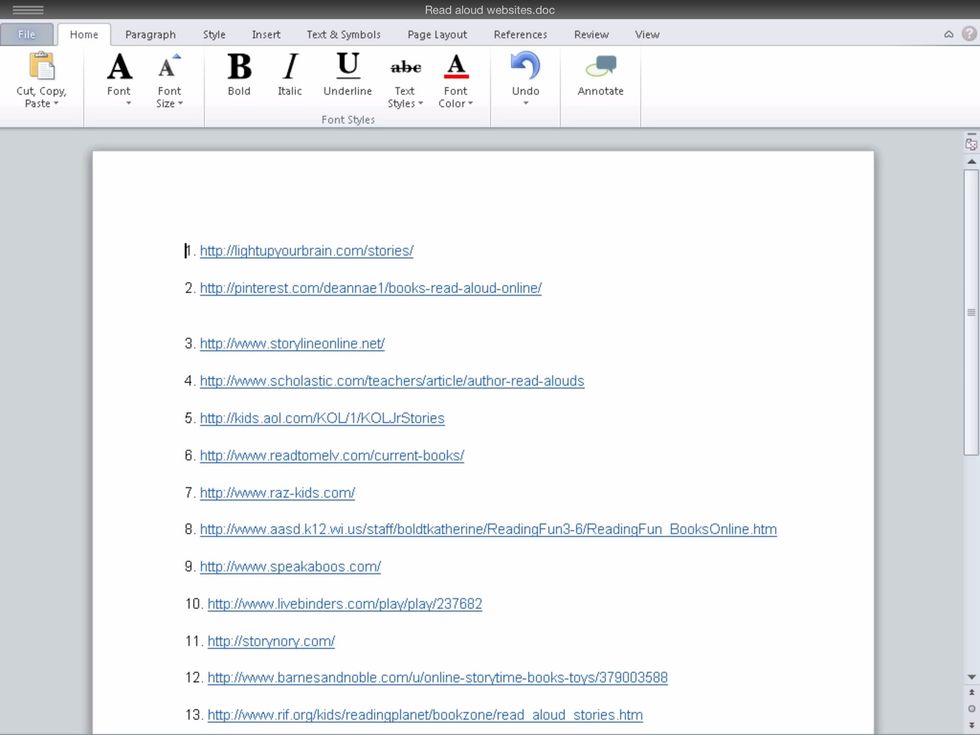Viewport: 980px width, 735px height.
Task: Toggle Underline formatting
Action: (346, 68)
